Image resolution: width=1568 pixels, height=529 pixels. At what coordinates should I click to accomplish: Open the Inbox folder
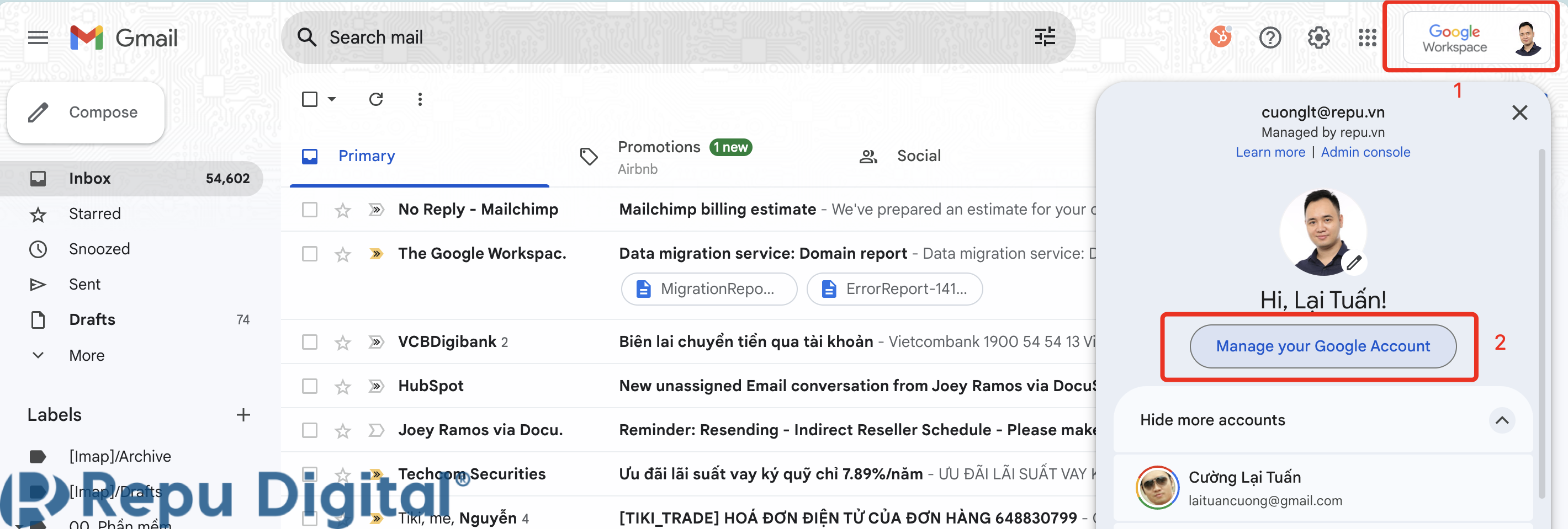pos(131,178)
